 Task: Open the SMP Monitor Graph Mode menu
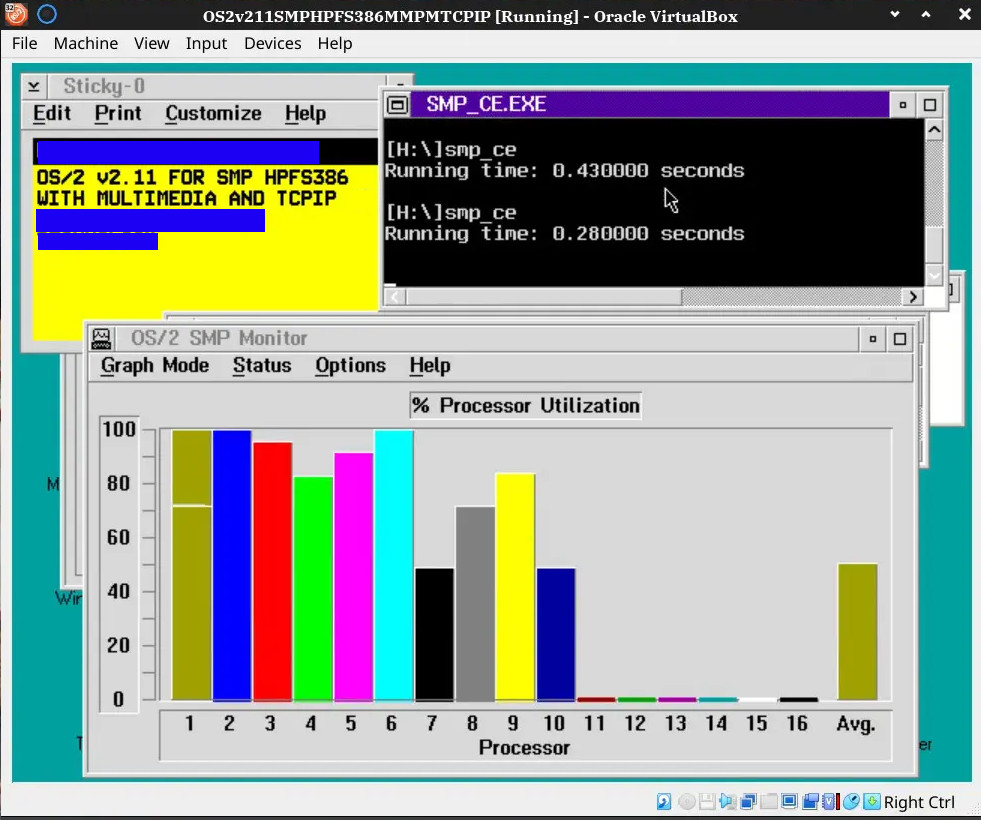click(155, 365)
